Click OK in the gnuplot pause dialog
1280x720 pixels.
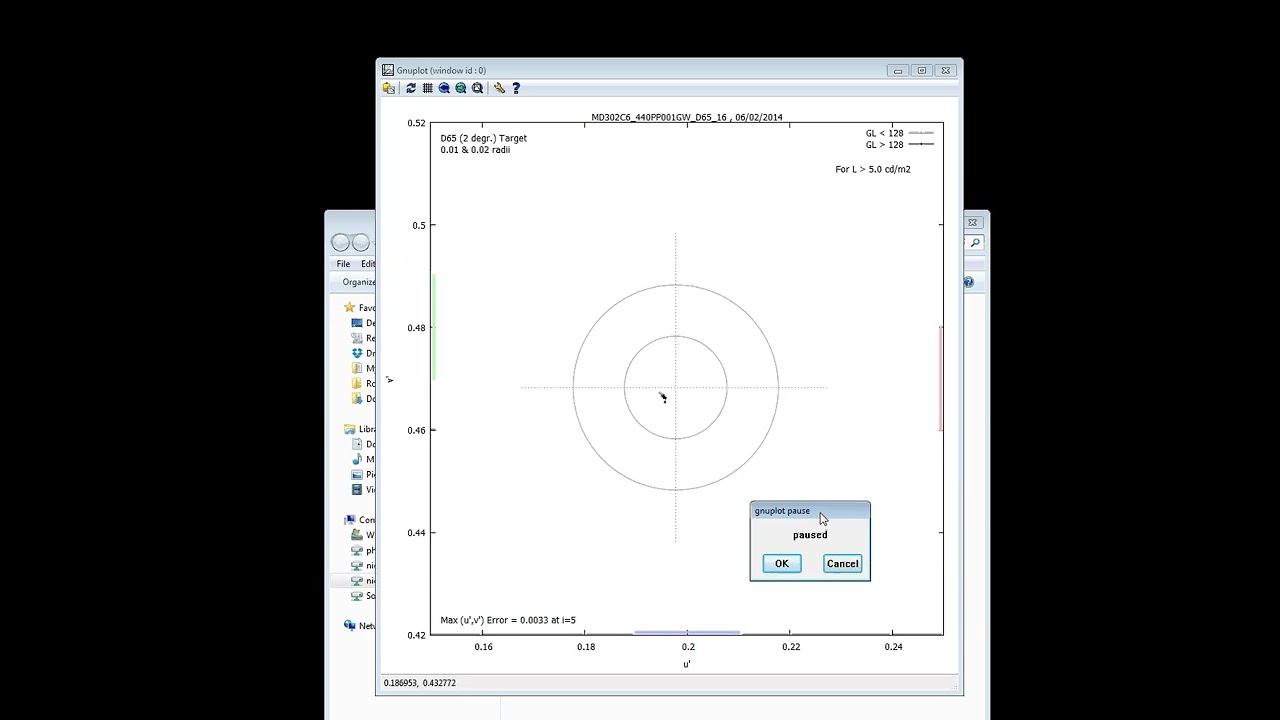(782, 564)
